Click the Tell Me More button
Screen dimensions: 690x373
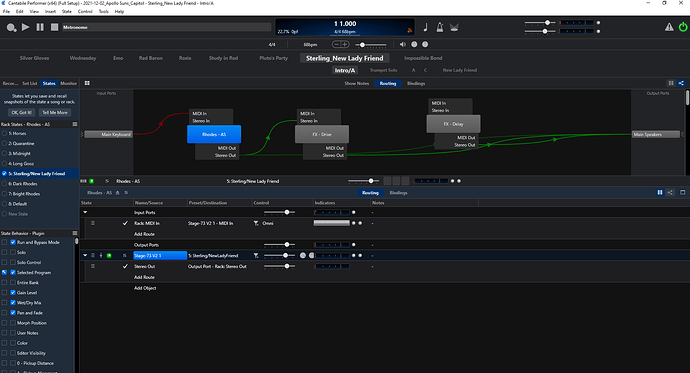(55, 113)
